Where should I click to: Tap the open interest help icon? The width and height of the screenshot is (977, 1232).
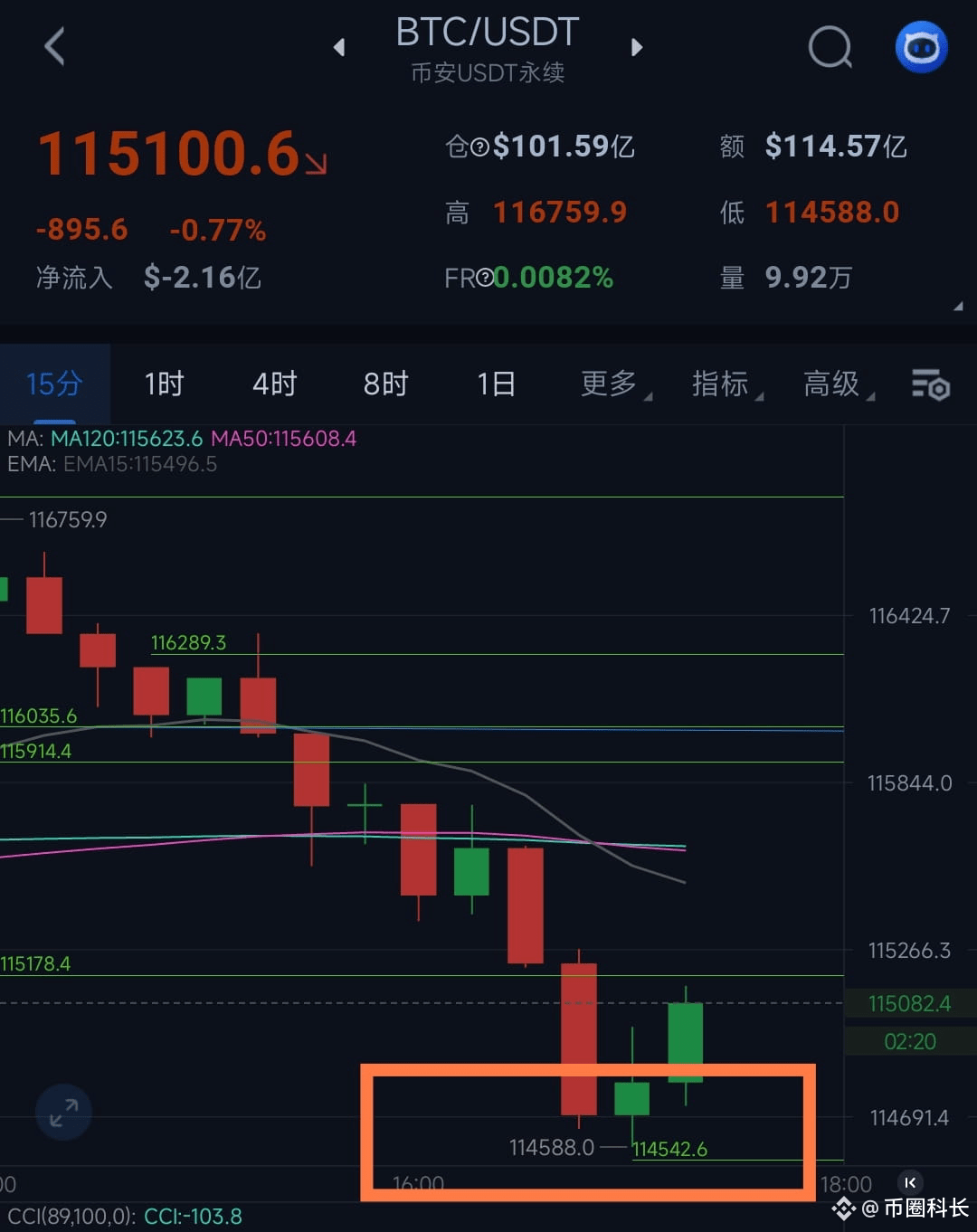point(479,147)
